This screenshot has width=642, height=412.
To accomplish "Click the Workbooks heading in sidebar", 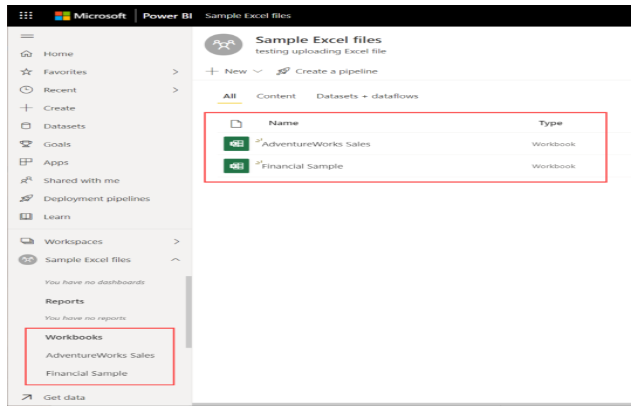I will (x=74, y=337).
